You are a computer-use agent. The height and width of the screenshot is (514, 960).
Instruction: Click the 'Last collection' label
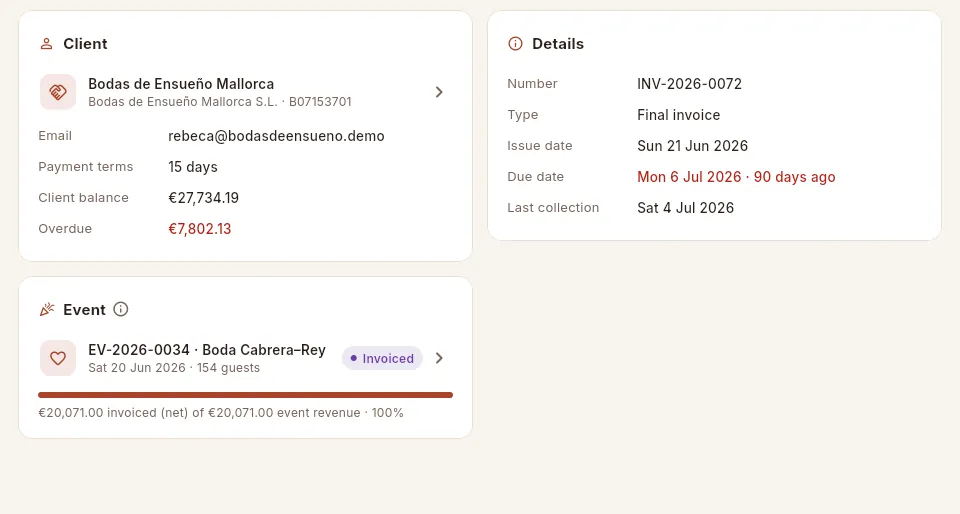tap(553, 207)
